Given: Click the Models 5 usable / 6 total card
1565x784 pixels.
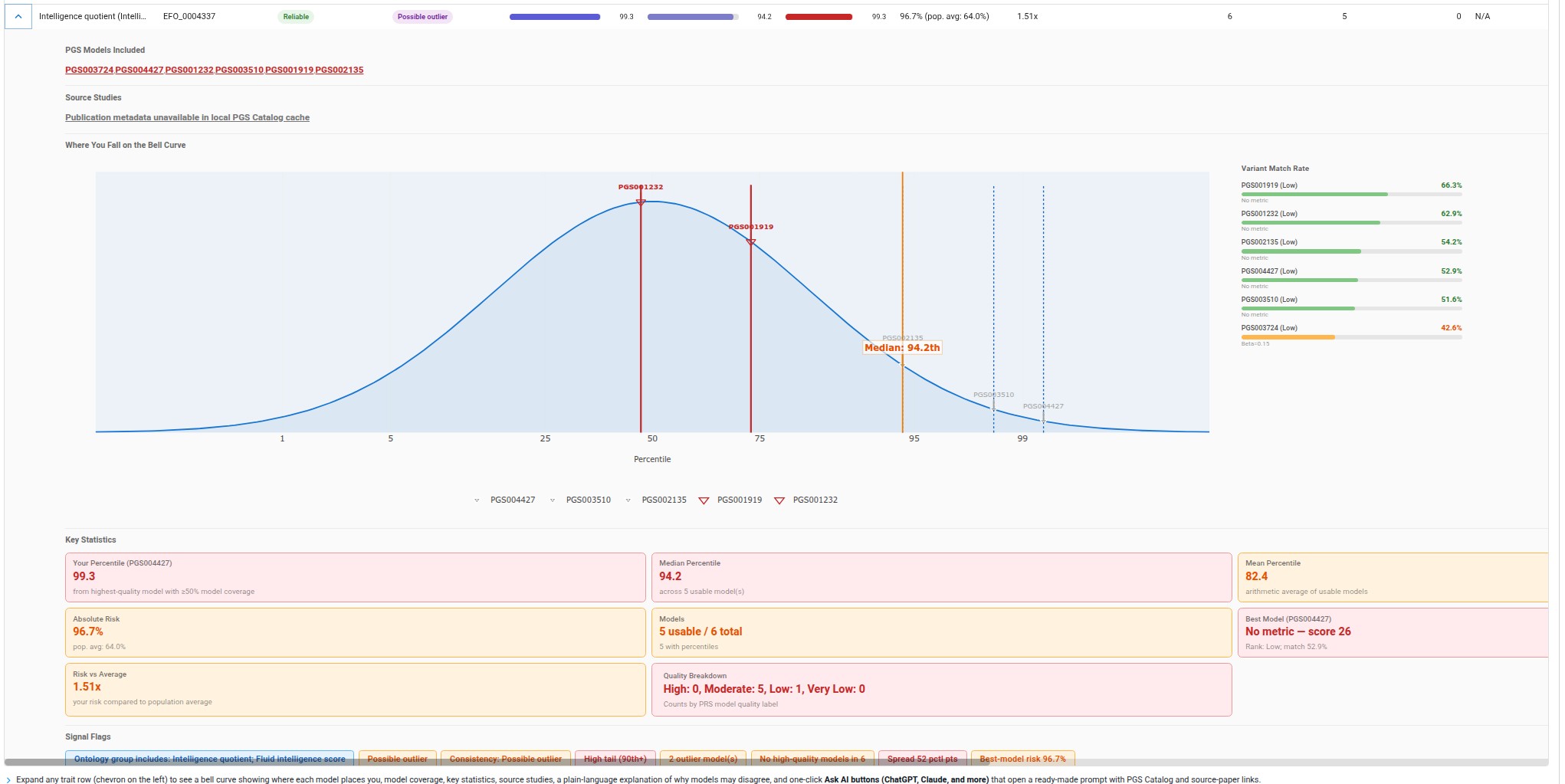Looking at the screenshot, I should [x=941, y=632].
